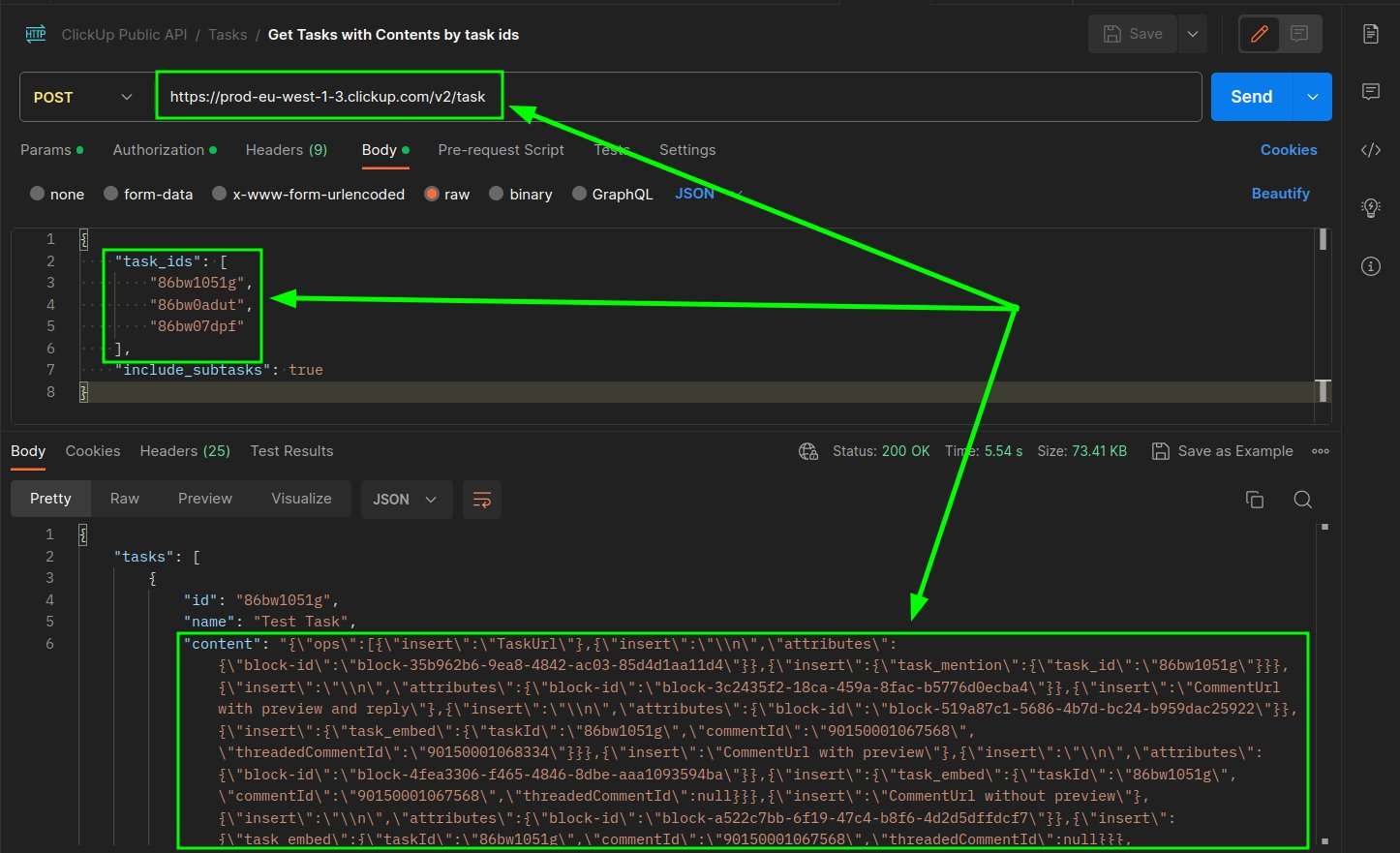Click the response body vertical scrollbar

pyautogui.click(x=1324, y=683)
